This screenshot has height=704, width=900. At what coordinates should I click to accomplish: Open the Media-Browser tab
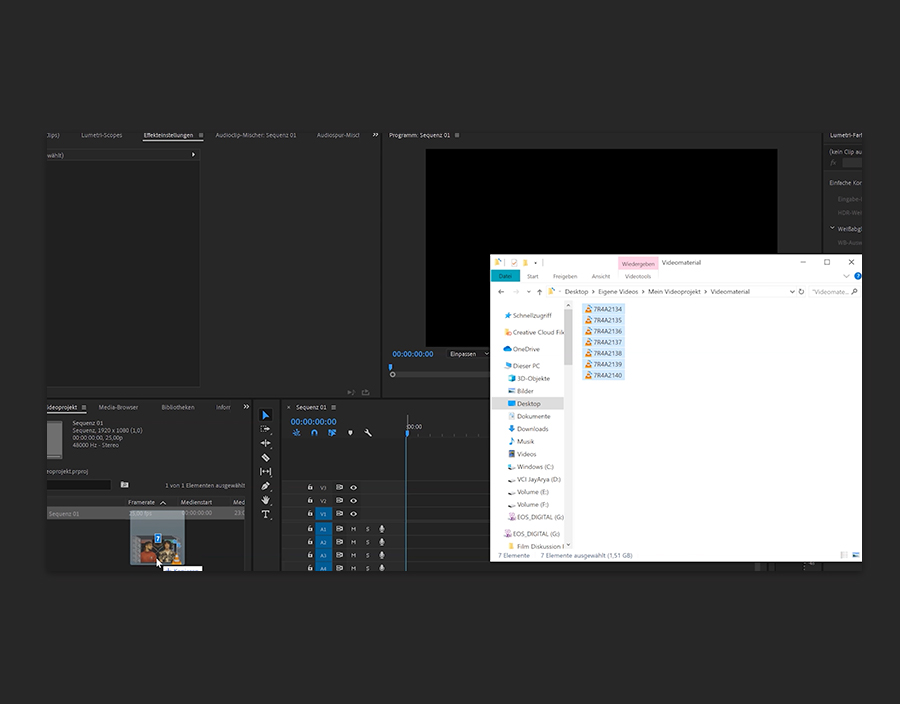tap(118, 407)
